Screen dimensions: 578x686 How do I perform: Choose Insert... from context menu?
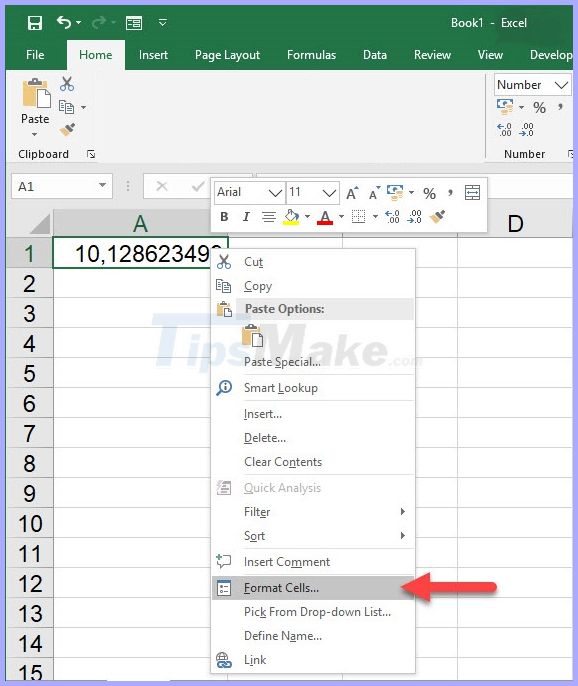(312, 413)
